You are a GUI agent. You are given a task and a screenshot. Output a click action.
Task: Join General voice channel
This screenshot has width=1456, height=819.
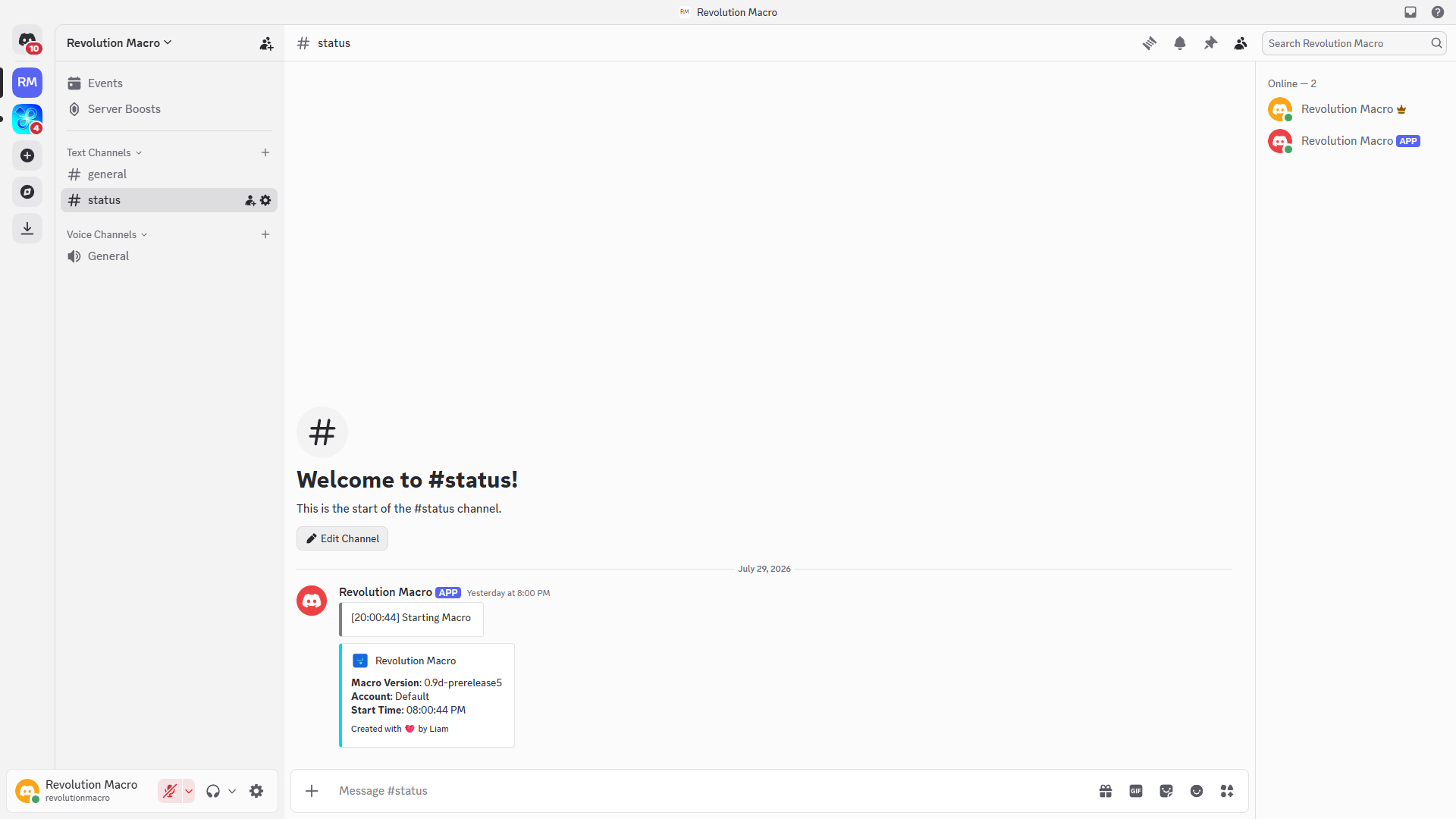coord(168,256)
